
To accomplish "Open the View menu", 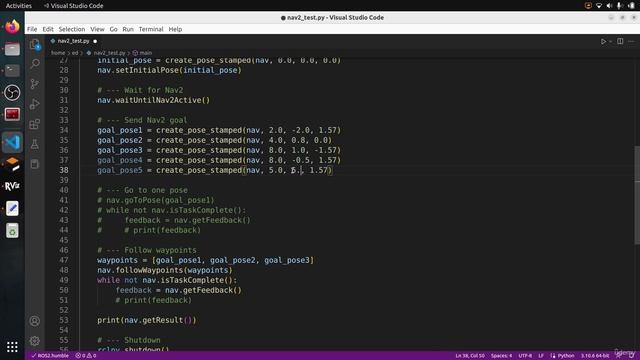I will click(97, 29).
